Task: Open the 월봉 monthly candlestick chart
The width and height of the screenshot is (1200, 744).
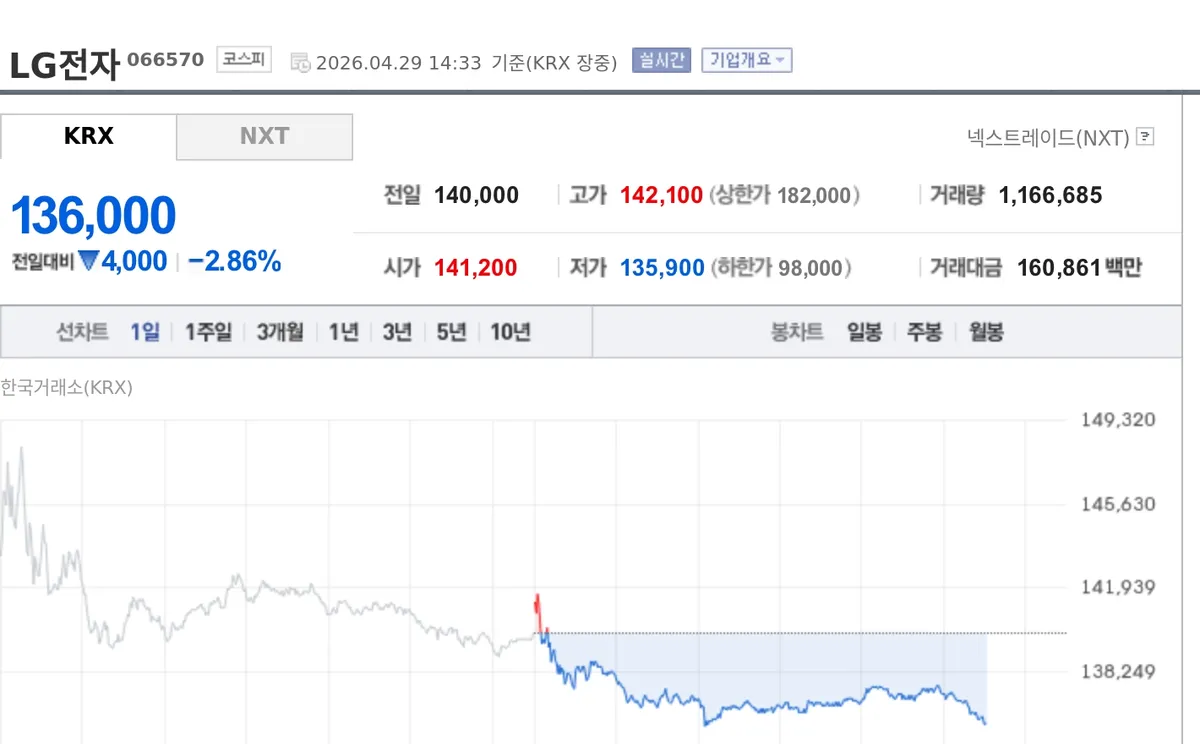Action: click(x=986, y=333)
